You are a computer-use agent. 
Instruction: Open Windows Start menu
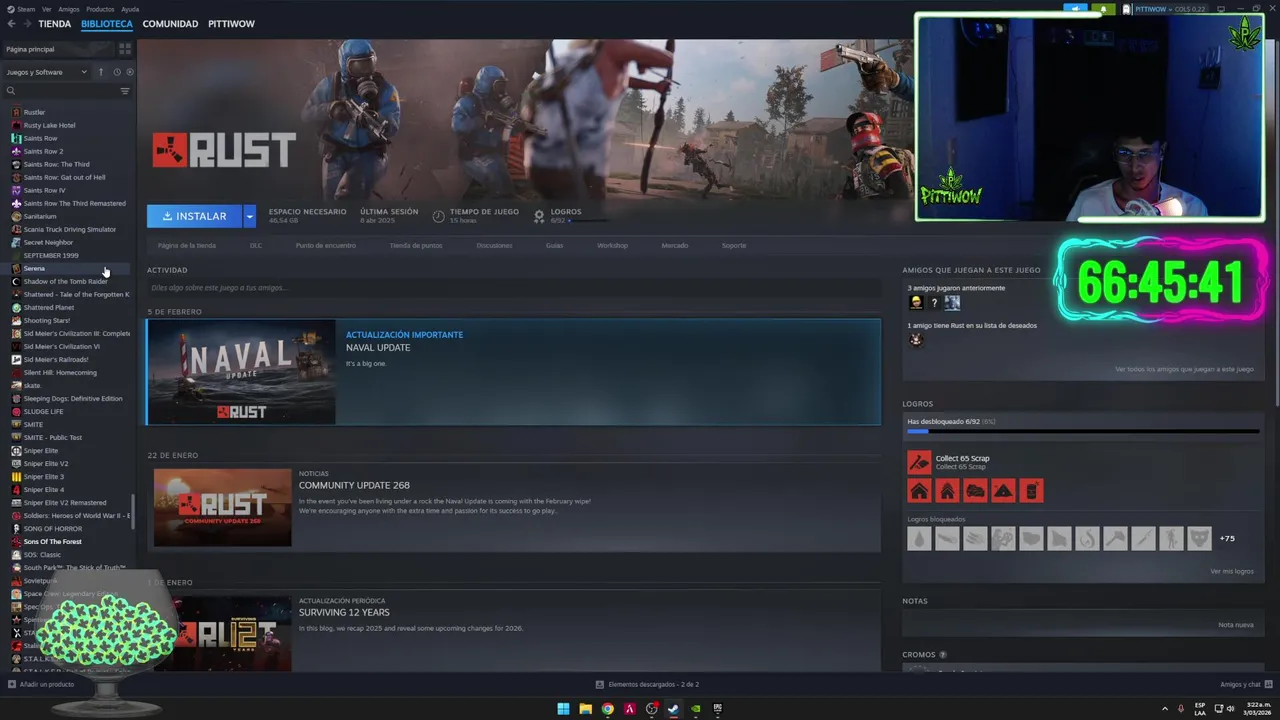[563, 709]
